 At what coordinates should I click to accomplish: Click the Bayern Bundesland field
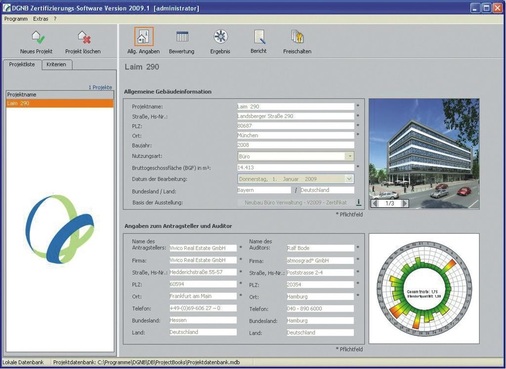(264, 190)
